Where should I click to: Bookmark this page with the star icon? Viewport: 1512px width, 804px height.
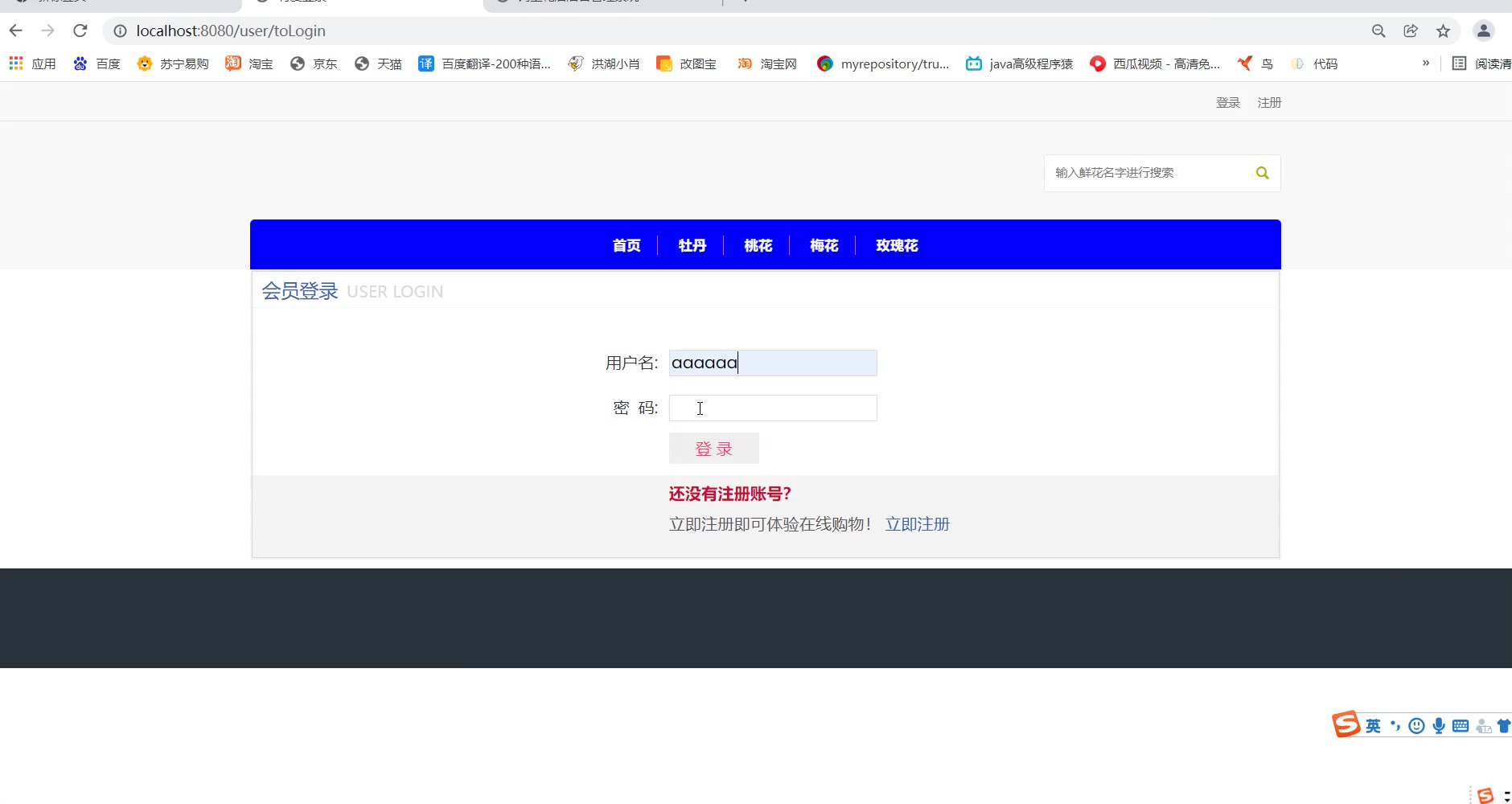1443,31
